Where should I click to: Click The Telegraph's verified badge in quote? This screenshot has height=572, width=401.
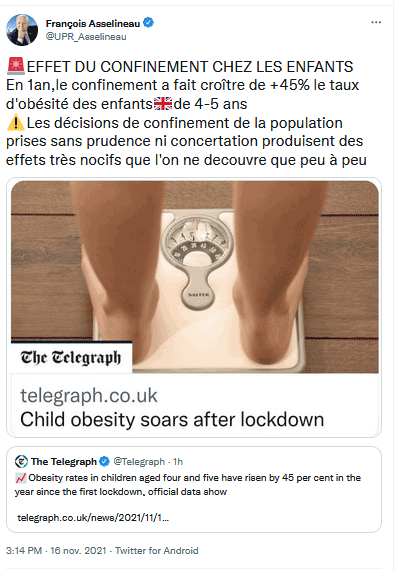tap(105, 461)
